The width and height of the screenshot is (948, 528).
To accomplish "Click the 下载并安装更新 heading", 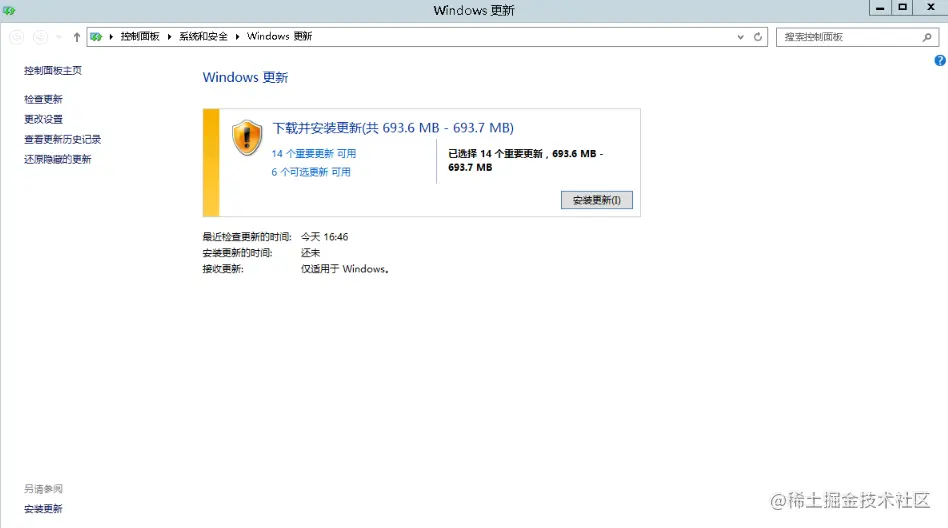I will (x=393, y=128).
